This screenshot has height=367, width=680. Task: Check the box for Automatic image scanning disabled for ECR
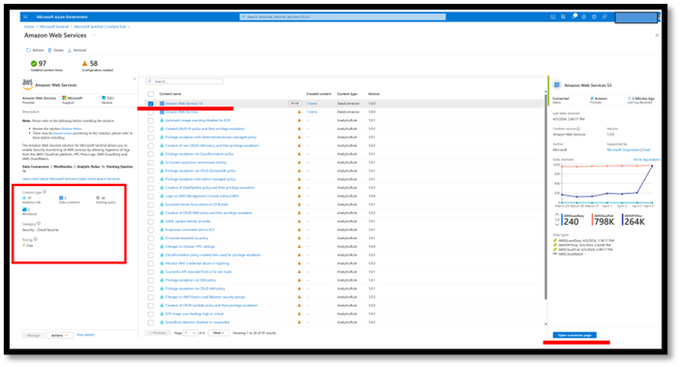(150, 121)
